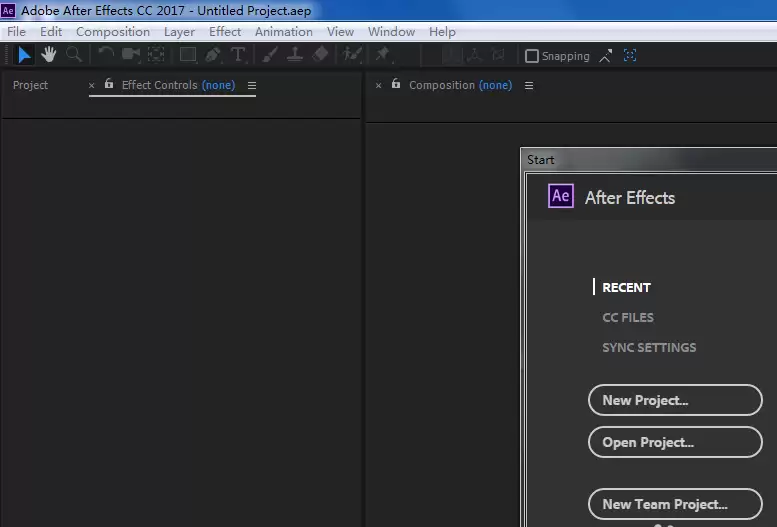Select the Hand tool

49,55
